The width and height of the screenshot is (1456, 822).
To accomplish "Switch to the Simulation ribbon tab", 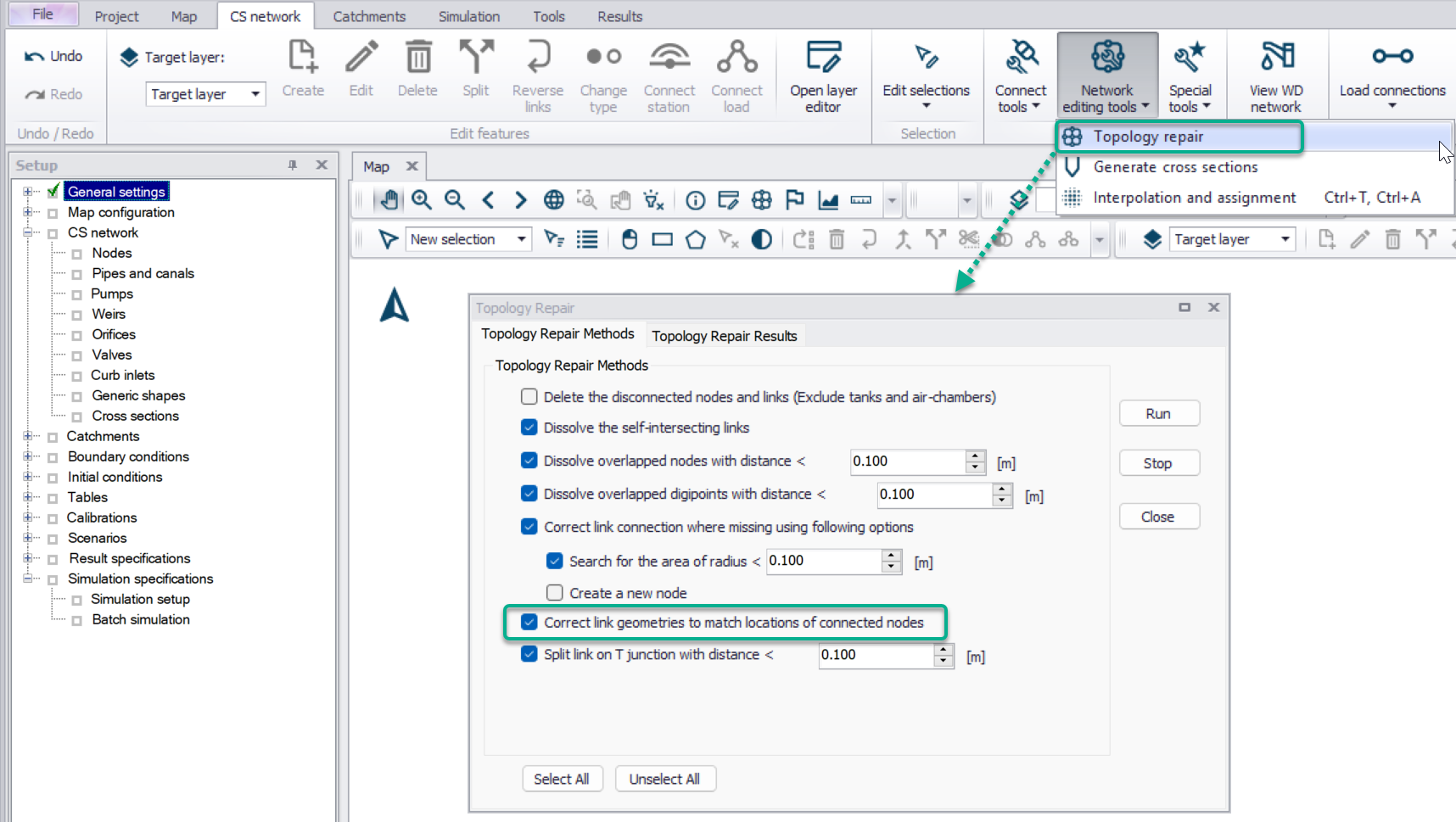I will pyautogui.click(x=469, y=16).
